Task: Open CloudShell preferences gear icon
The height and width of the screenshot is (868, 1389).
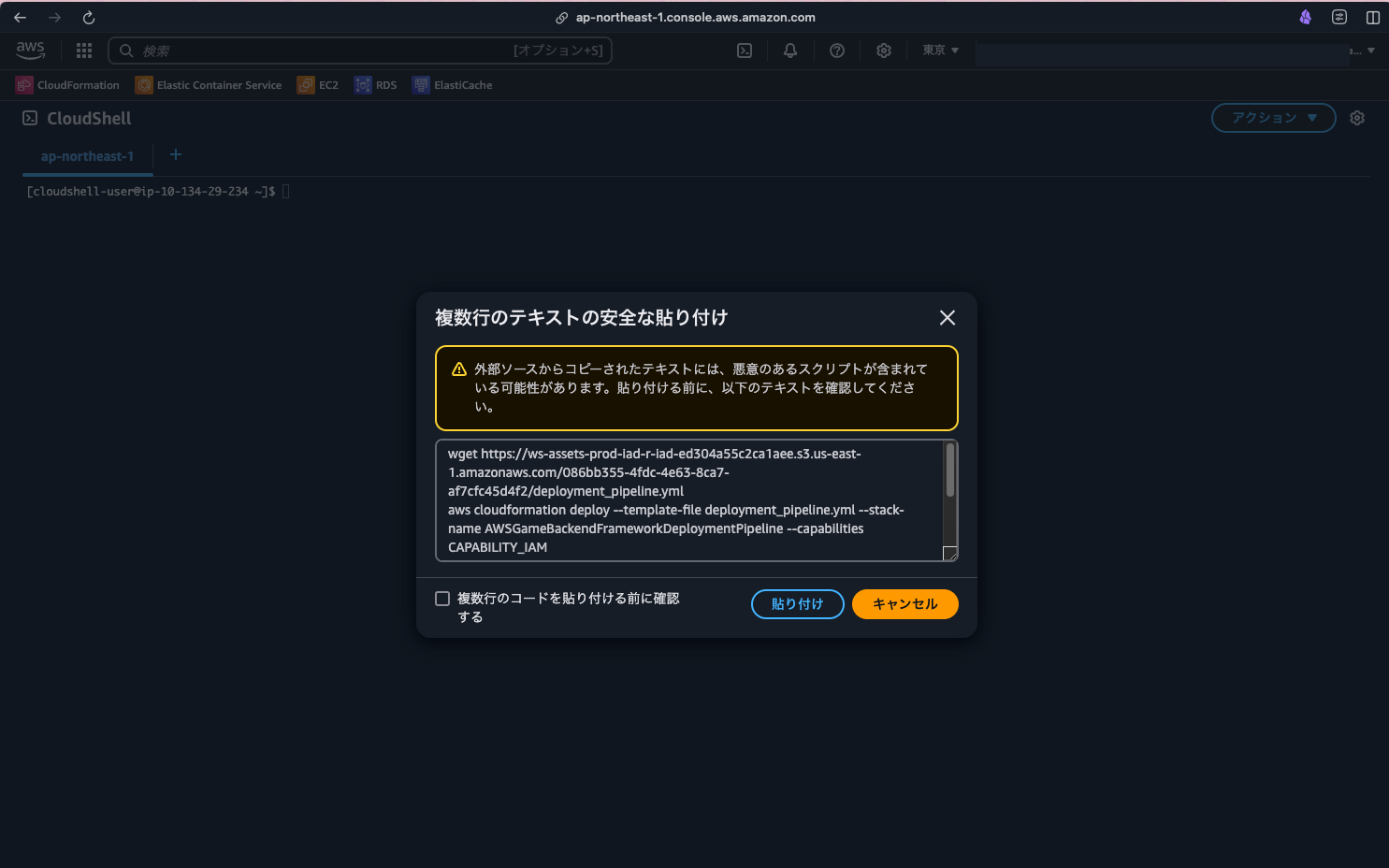Action: 1357,118
